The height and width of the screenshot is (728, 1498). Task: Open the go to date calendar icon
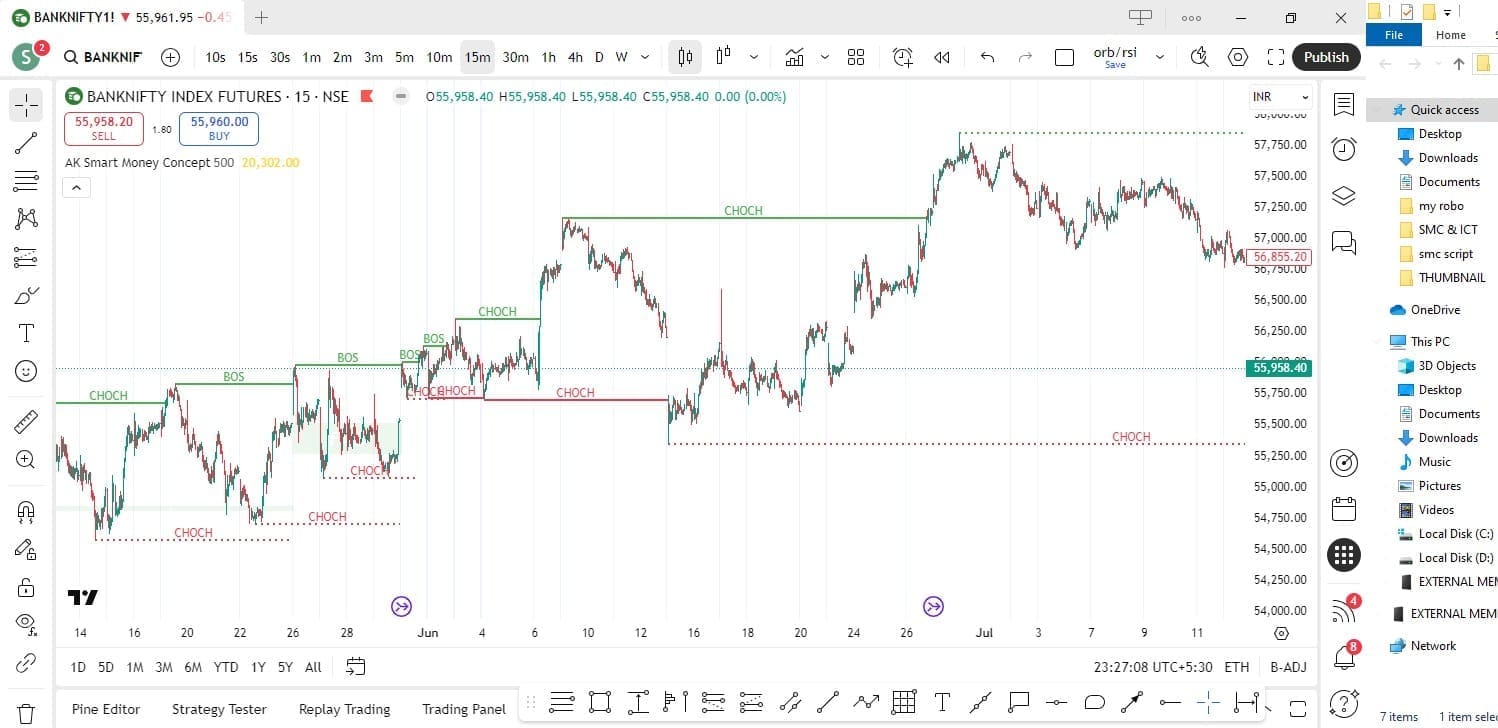pyautogui.click(x=355, y=667)
